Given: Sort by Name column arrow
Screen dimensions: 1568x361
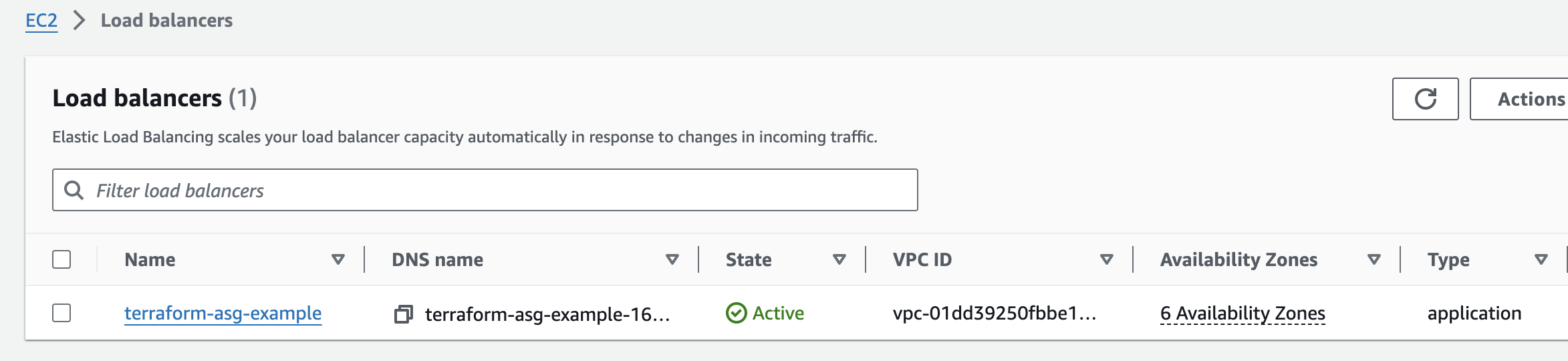Looking at the screenshot, I should click(x=338, y=259).
